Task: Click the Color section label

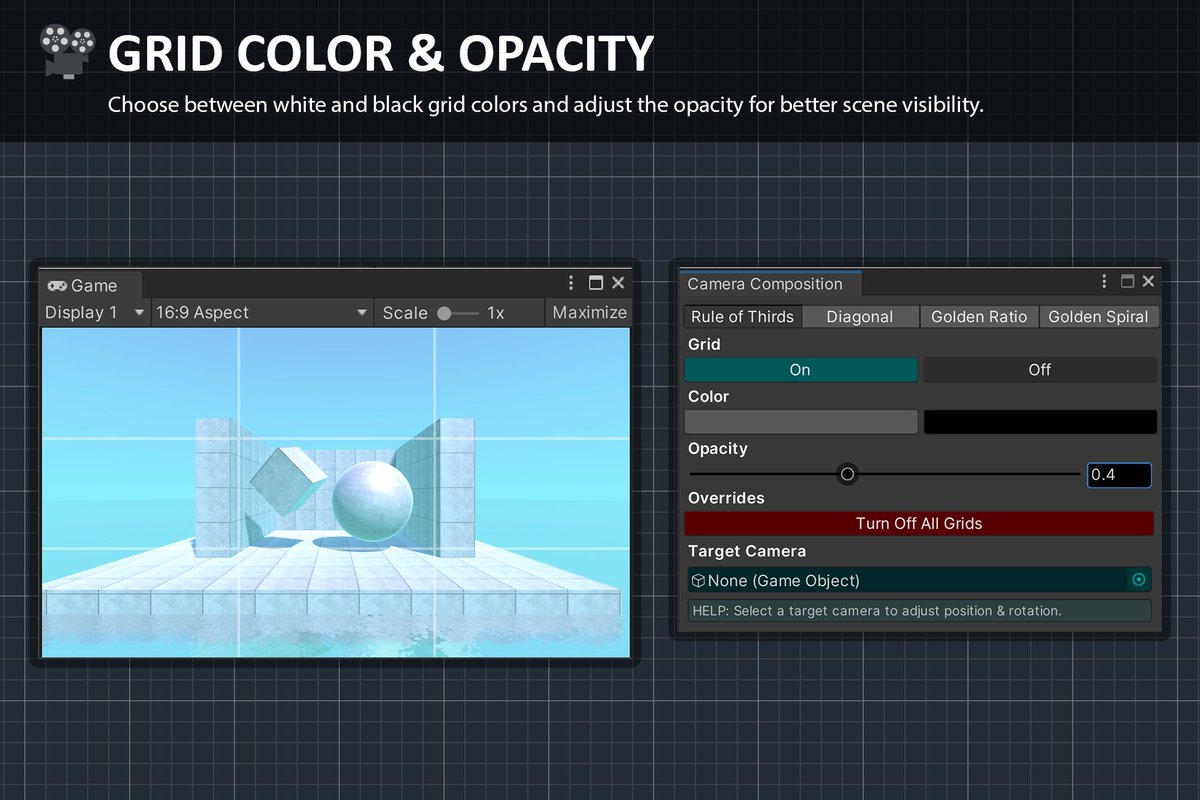Action: pos(708,396)
